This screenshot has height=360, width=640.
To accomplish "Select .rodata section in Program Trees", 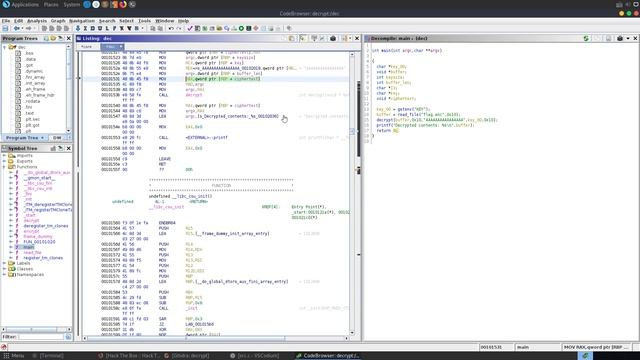I will (x=32, y=101).
